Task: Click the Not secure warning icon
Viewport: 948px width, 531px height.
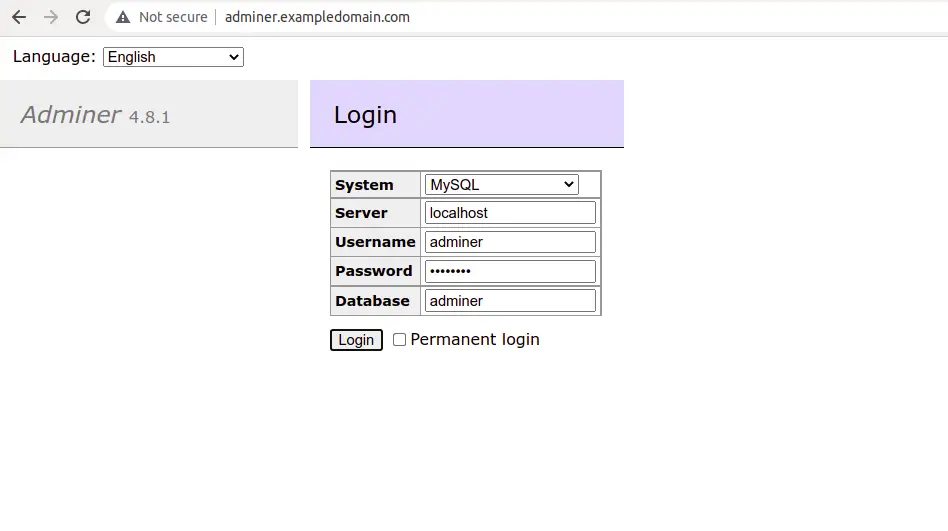Action: pyautogui.click(x=123, y=17)
